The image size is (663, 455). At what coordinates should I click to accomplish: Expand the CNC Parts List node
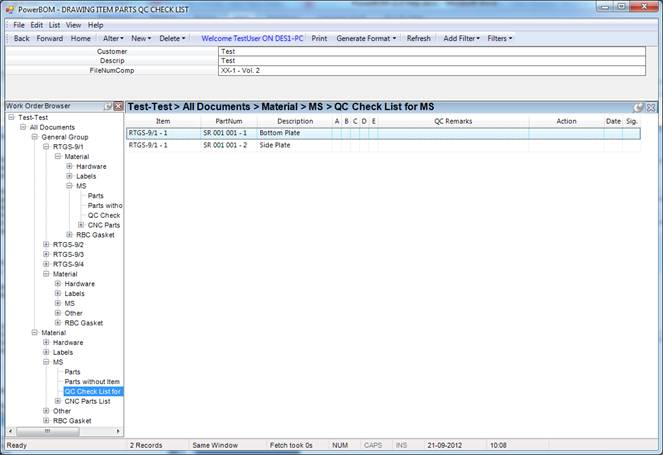(58, 401)
